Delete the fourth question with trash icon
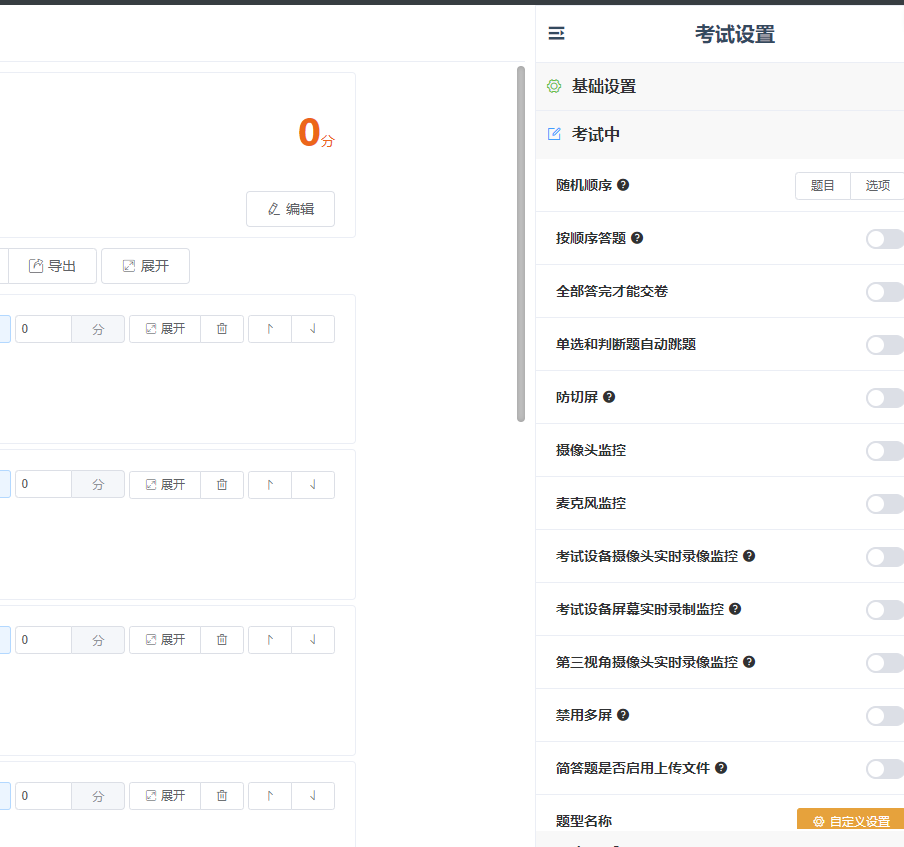Image resolution: width=904 pixels, height=847 pixels. point(222,796)
